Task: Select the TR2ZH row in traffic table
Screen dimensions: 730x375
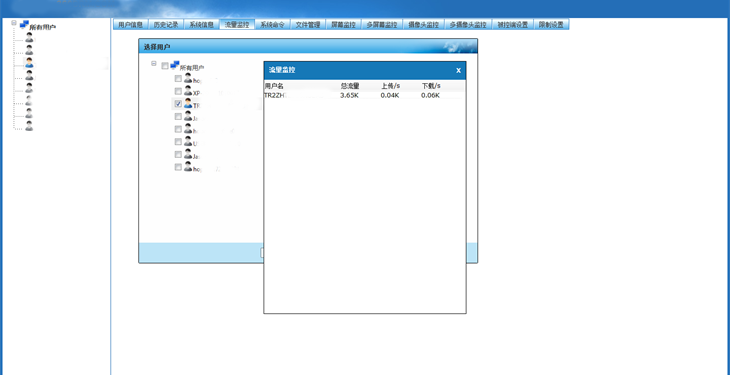Action: (364, 95)
